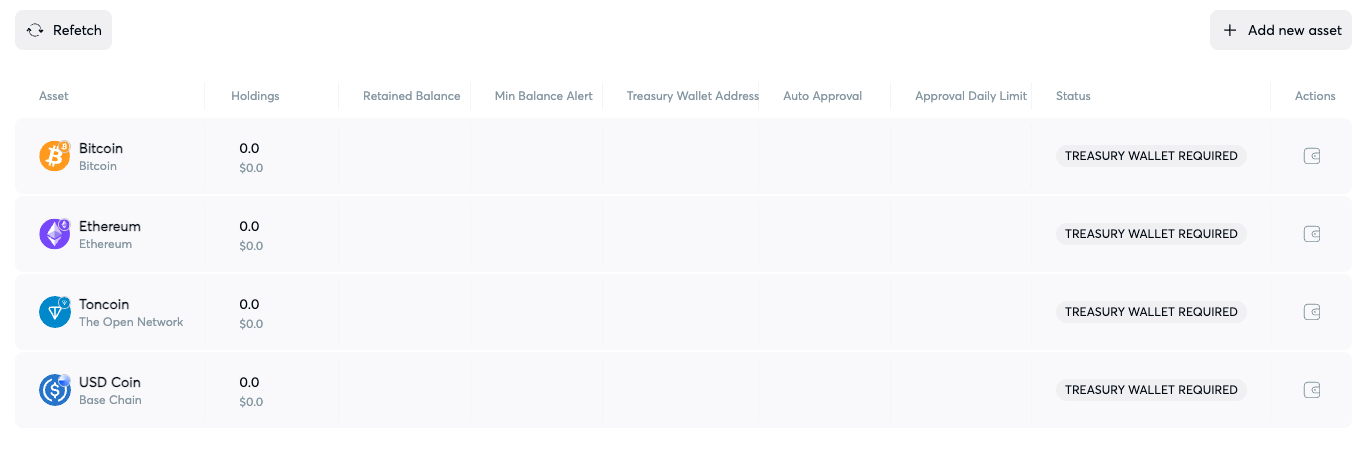Open wallet action for USD Coin row
This screenshot has height=449, width=1364.
coord(1312,390)
